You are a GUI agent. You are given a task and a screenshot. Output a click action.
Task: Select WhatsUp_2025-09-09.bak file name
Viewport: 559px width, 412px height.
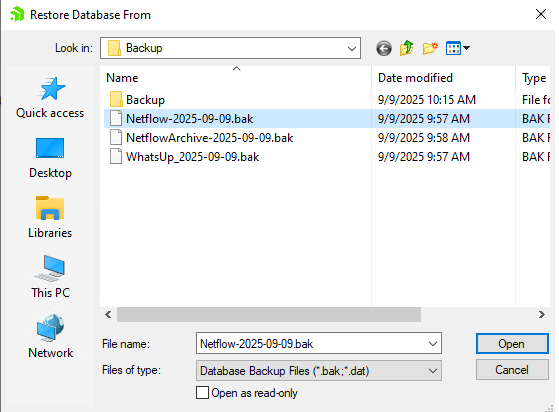193,157
